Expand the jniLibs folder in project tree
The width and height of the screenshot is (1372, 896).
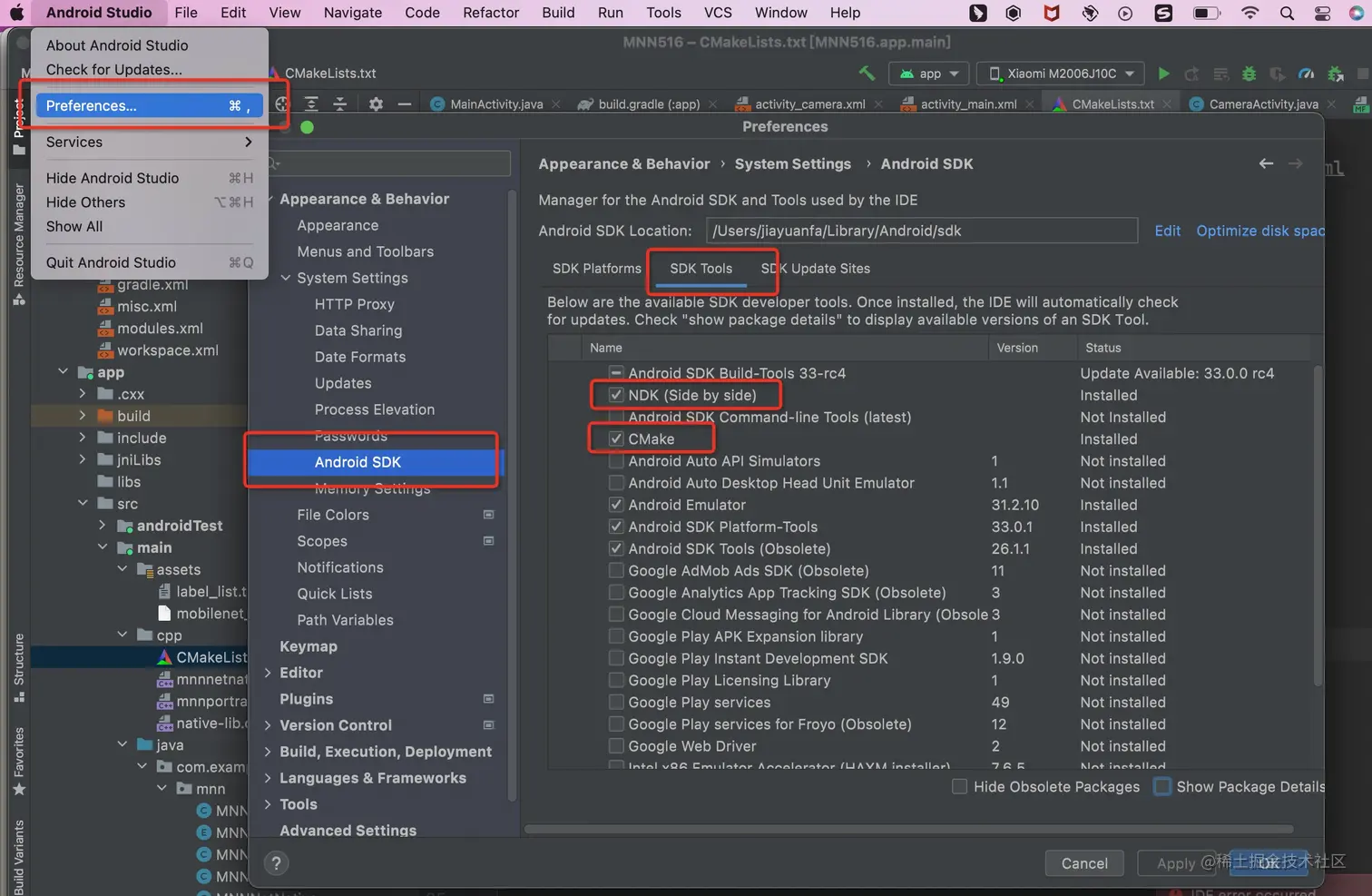(82, 459)
